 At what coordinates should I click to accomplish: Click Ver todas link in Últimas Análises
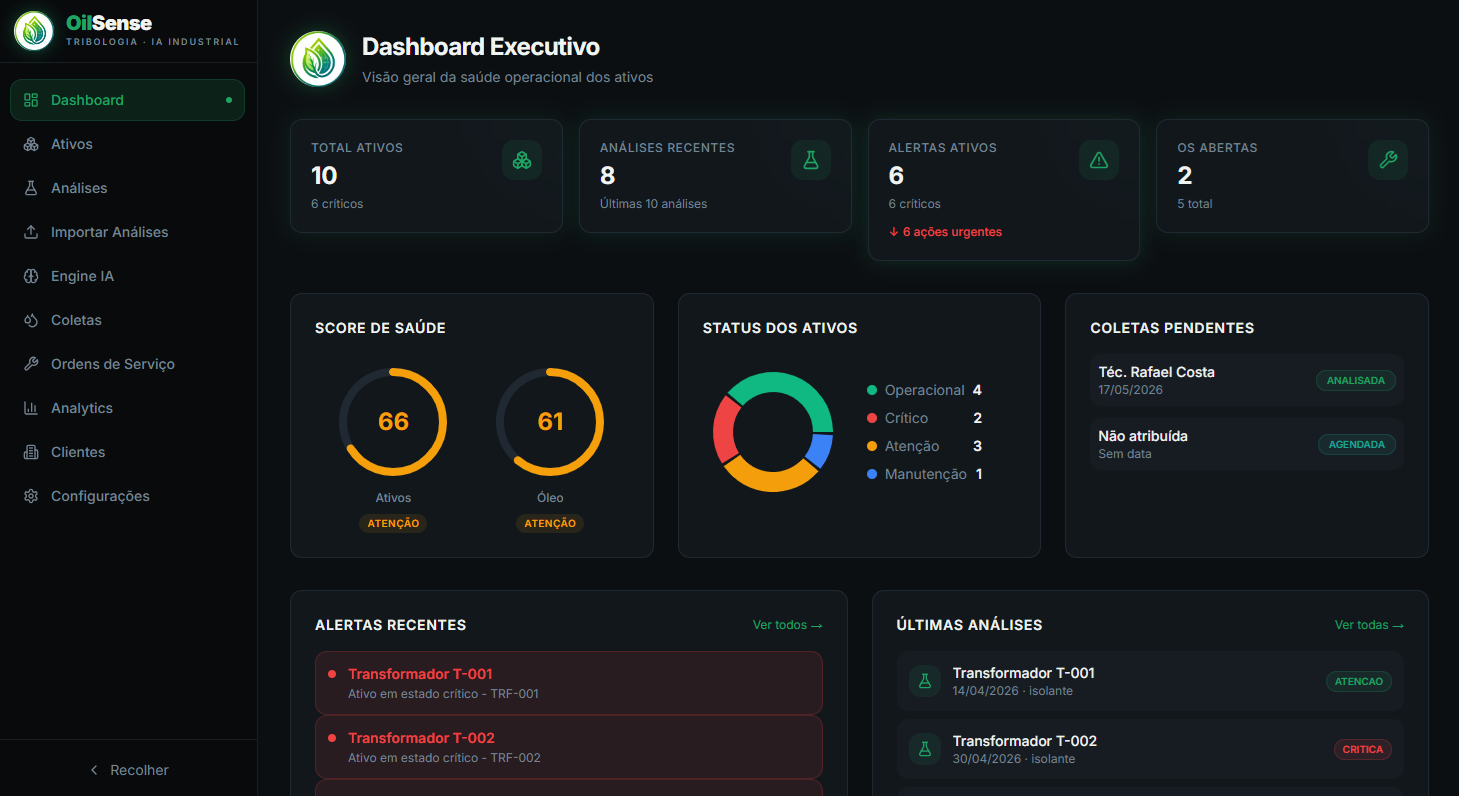click(1369, 625)
